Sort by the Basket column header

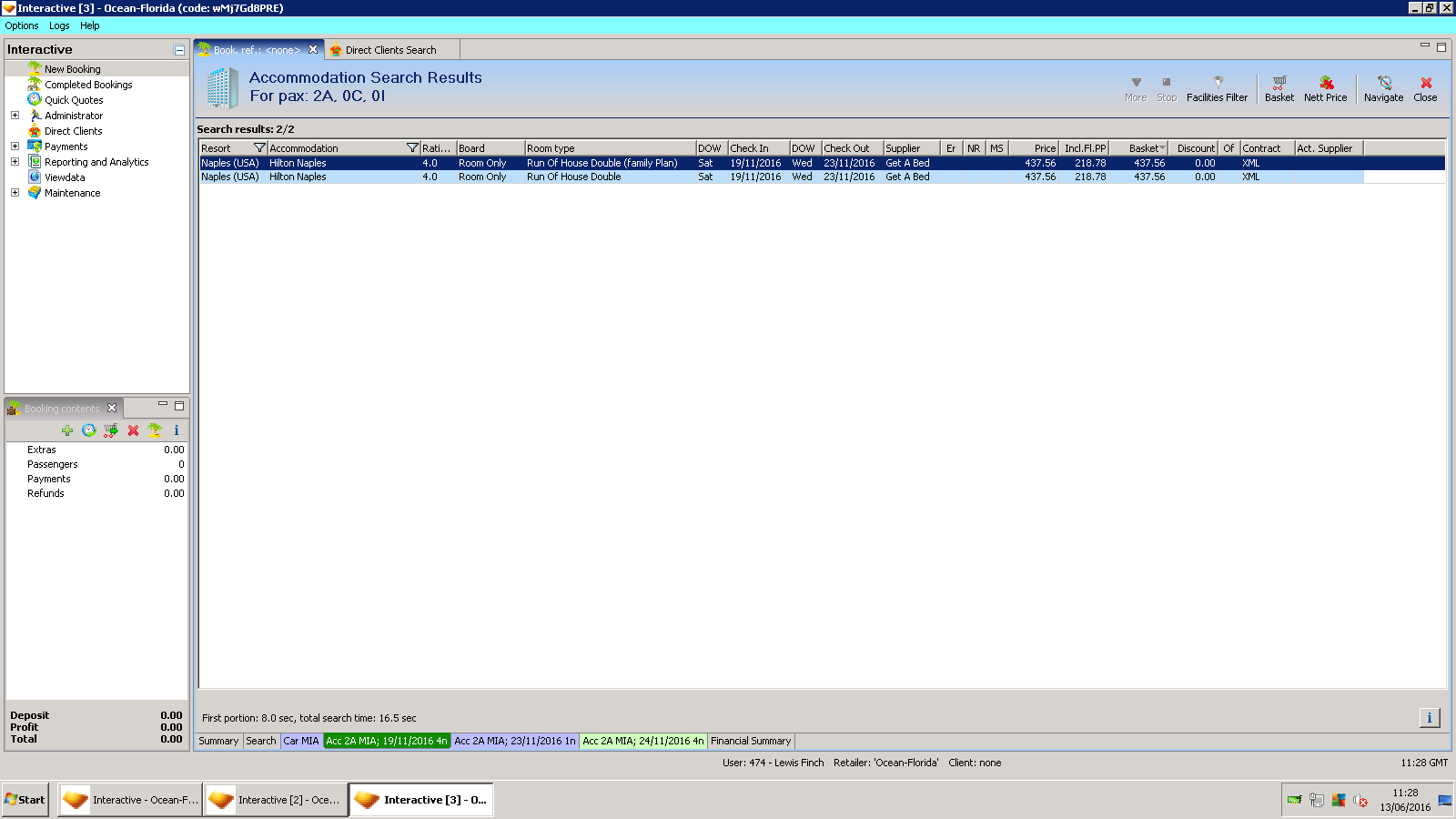click(x=1138, y=148)
